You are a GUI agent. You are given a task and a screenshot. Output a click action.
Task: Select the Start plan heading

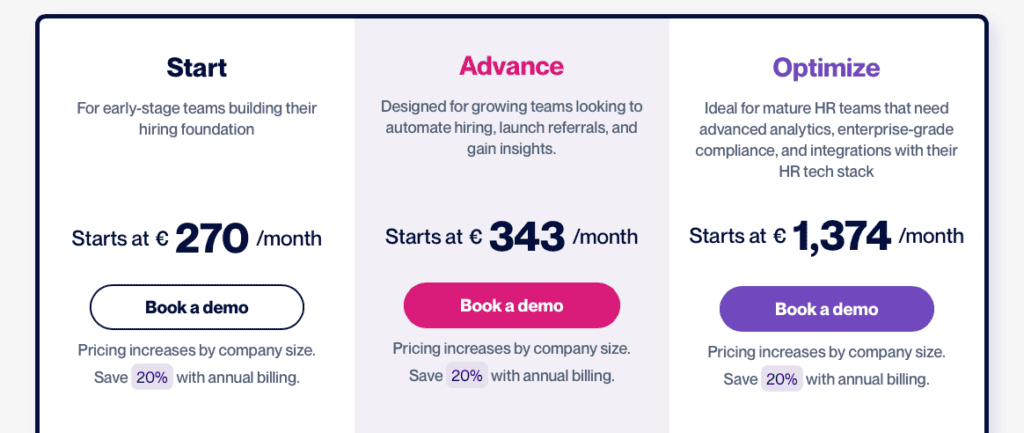point(197,68)
